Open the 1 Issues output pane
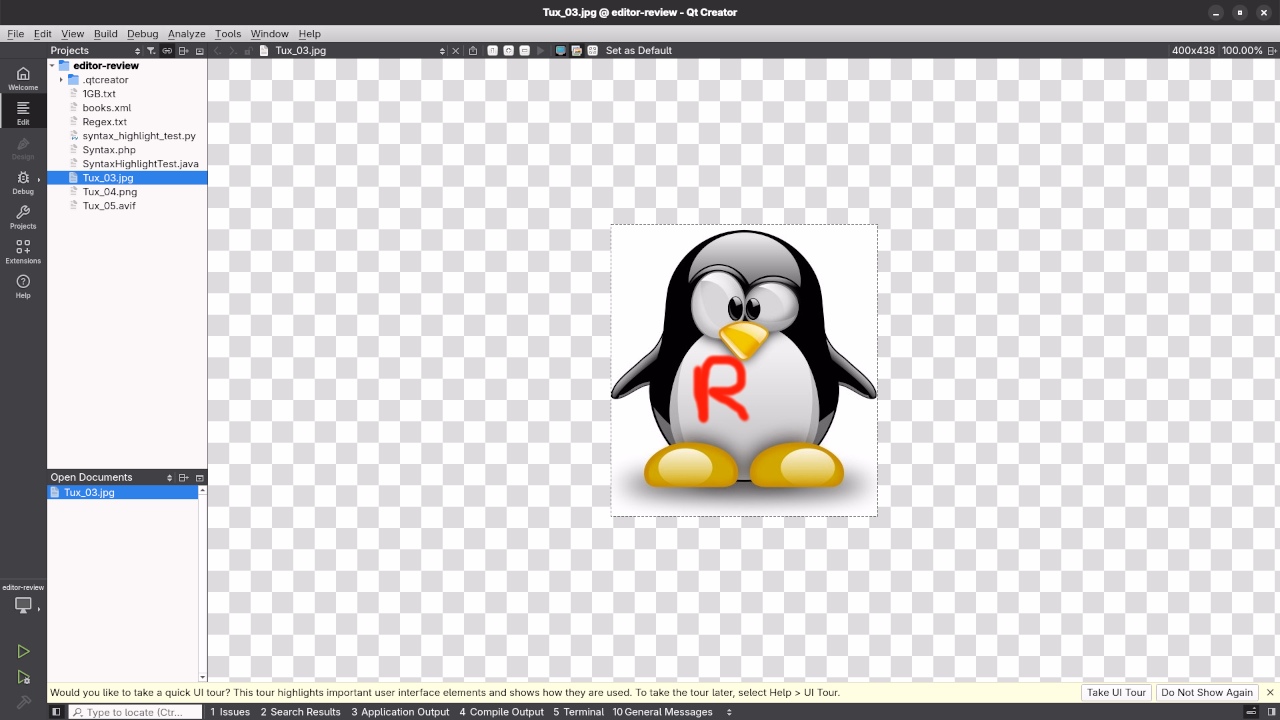Viewport: 1280px width, 720px height. pyautogui.click(x=230, y=712)
